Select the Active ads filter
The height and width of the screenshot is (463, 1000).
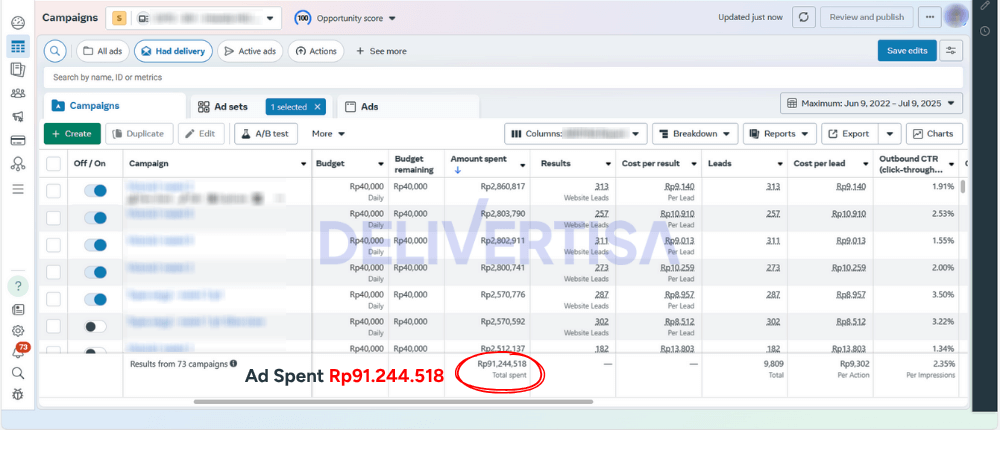pyautogui.click(x=250, y=51)
